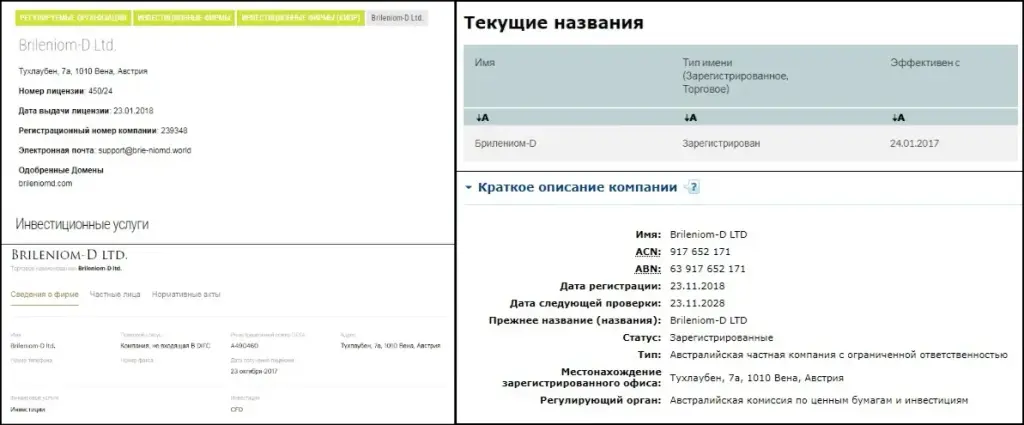The height and width of the screenshot is (425, 1024).
Task: Select the Brileniom-D Ltd. breadcrumb item
Action: point(397,18)
